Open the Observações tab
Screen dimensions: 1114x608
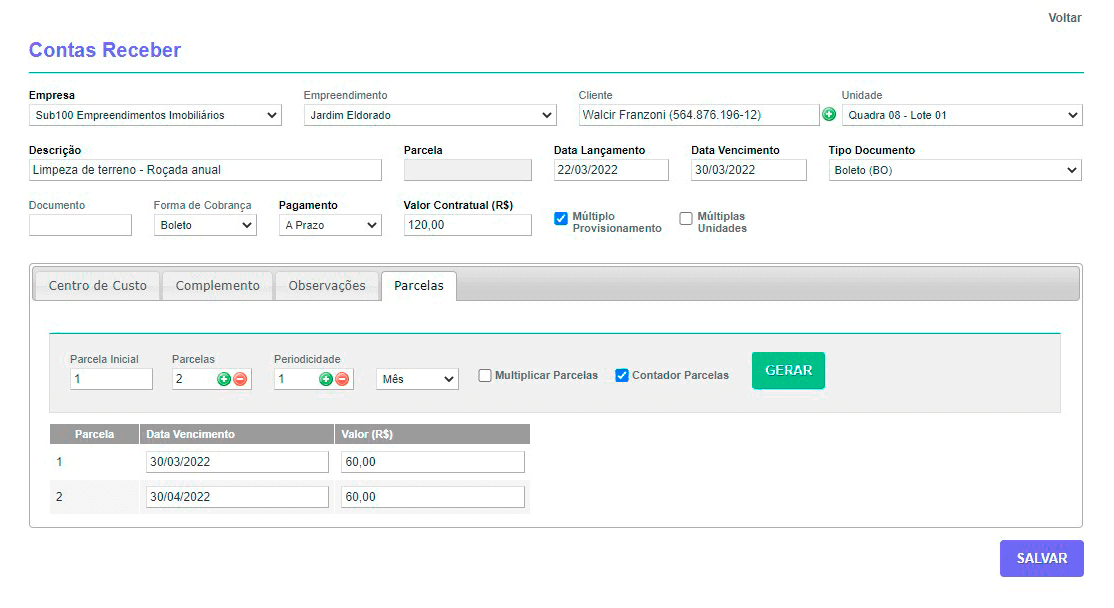click(327, 286)
